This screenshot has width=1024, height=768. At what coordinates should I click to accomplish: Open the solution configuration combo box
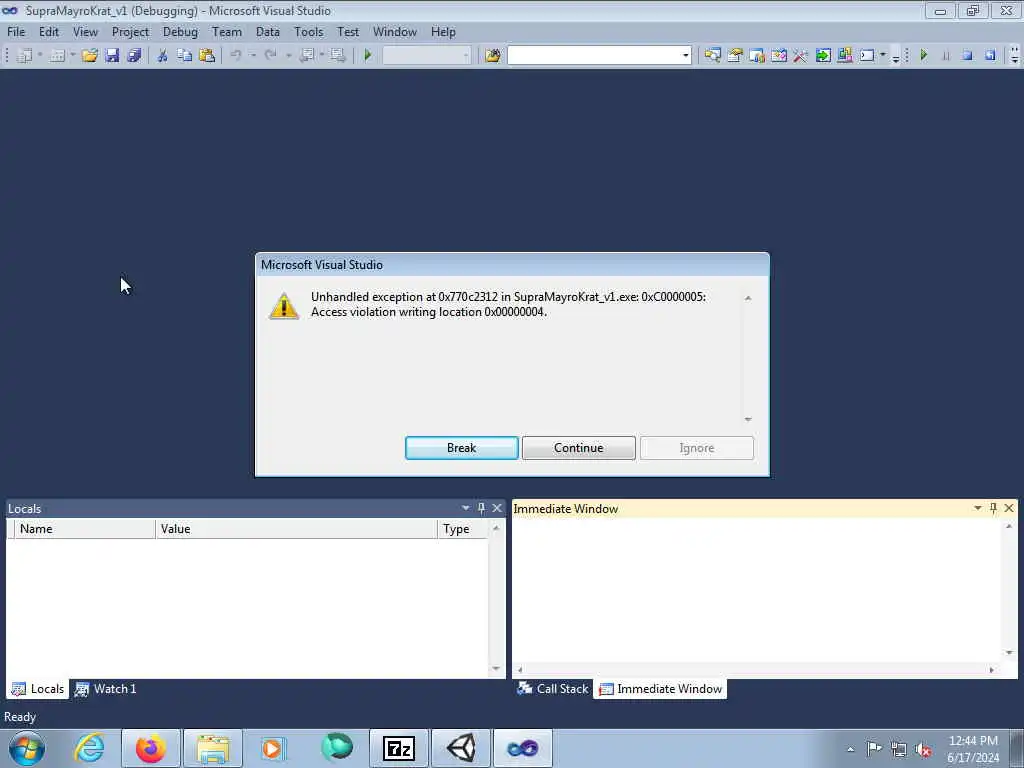(426, 56)
